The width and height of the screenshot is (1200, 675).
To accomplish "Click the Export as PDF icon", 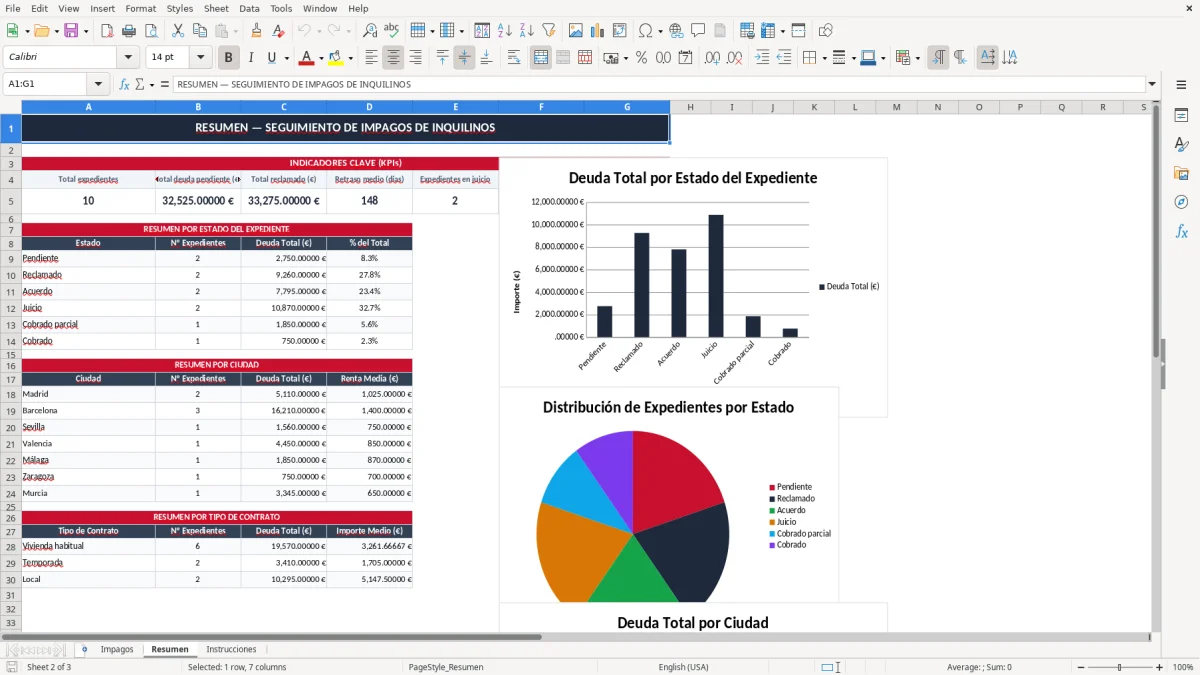I will [x=107, y=31].
